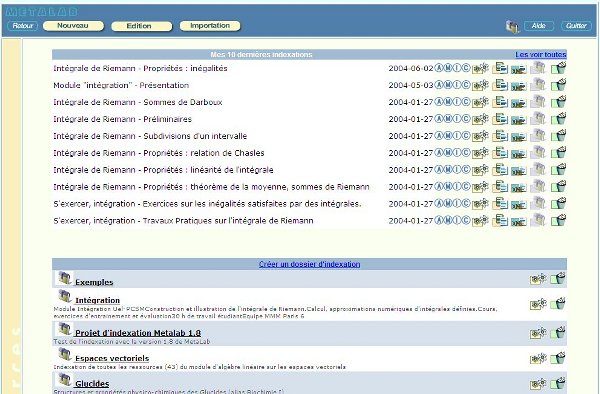Viewport: 600px width, 394px height.
Task: Open the Importation menu
Action: (210, 26)
